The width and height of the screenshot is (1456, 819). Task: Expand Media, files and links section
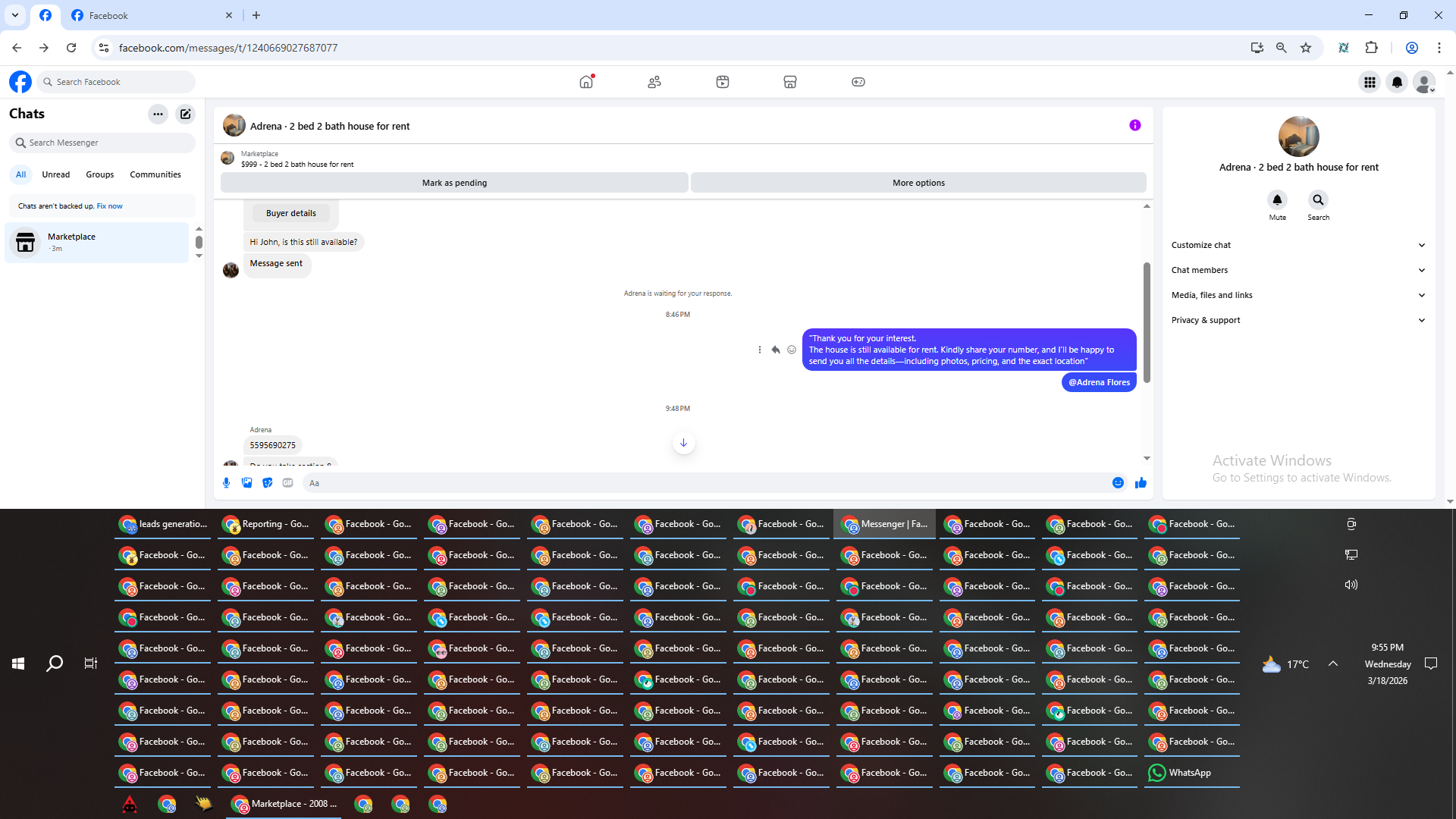(x=1298, y=295)
